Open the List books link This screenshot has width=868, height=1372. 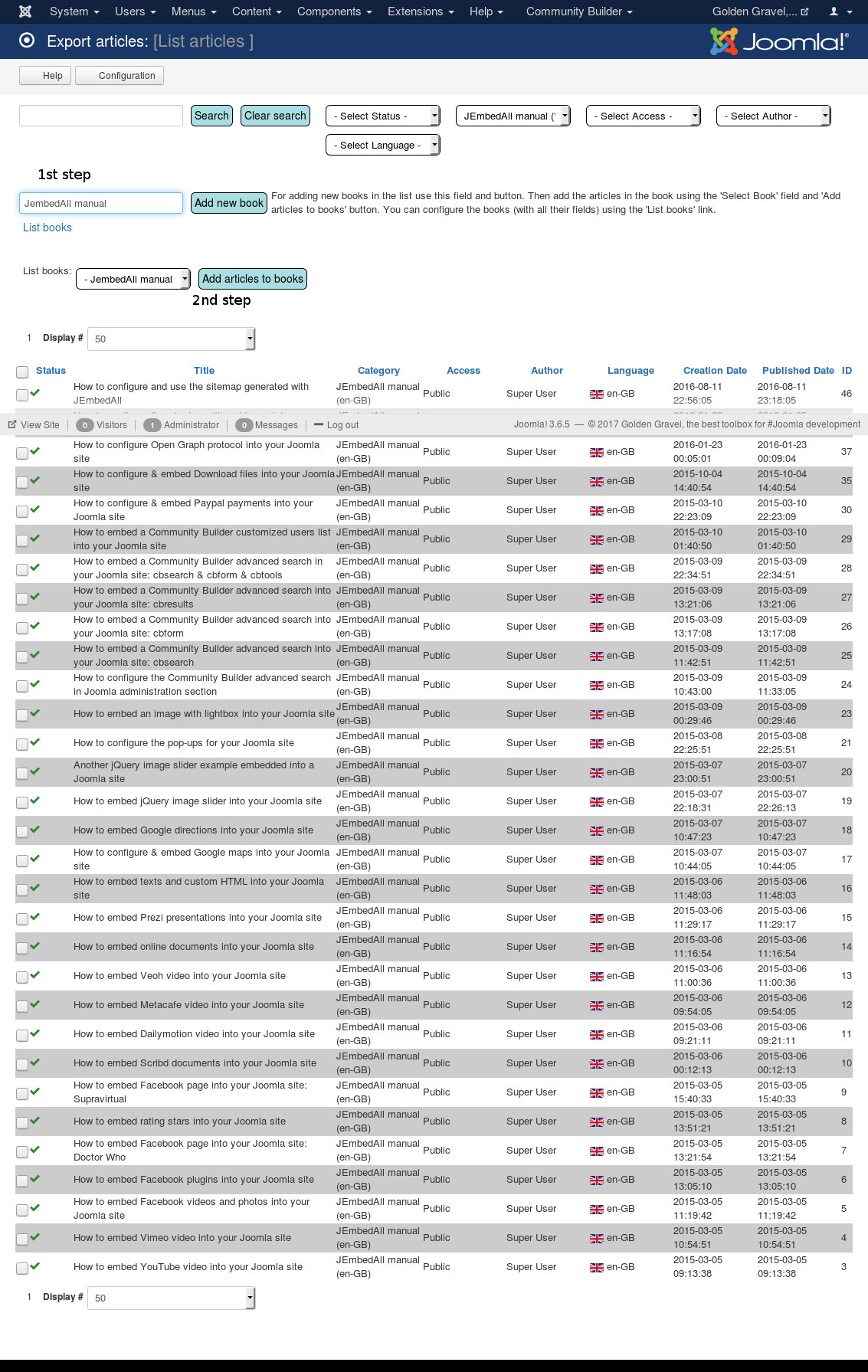tap(47, 228)
